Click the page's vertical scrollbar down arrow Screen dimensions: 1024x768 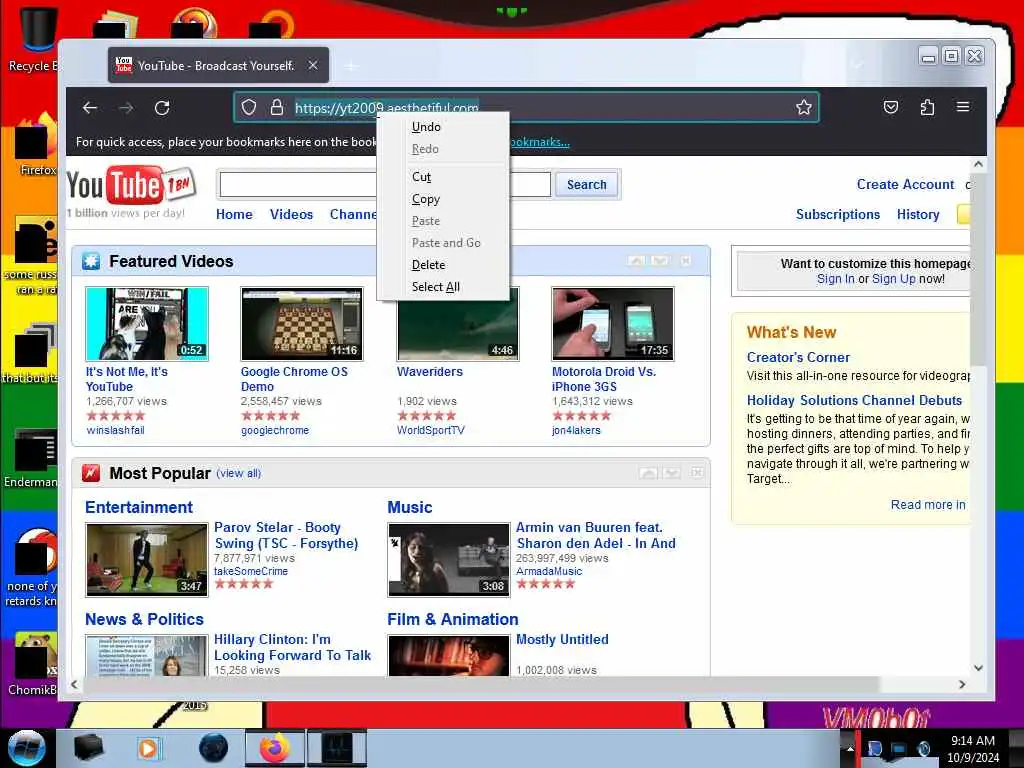click(978, 667)
